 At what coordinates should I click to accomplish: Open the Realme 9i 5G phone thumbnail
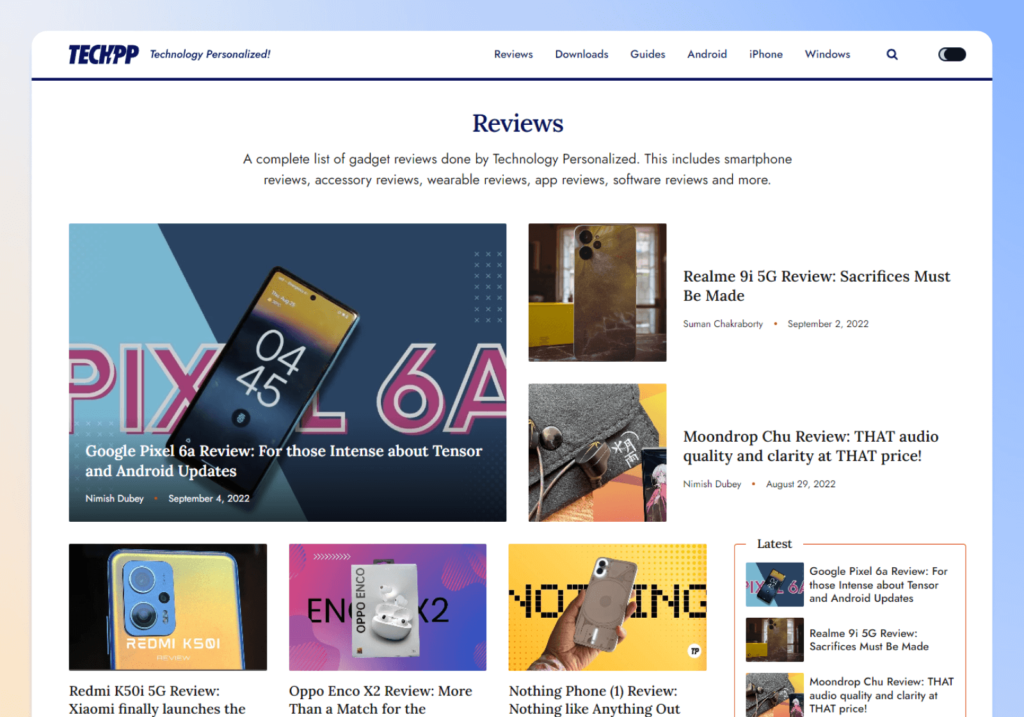coord(598,293)
